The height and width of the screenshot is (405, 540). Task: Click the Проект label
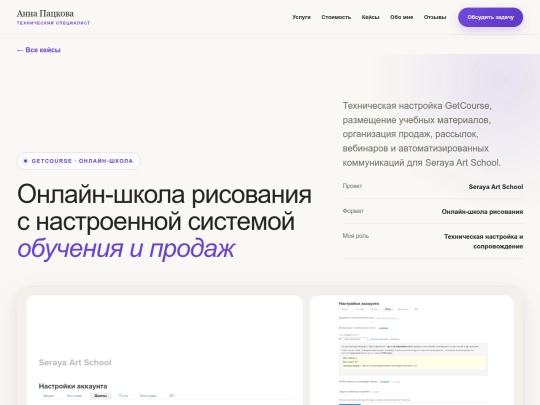point(352,186)
